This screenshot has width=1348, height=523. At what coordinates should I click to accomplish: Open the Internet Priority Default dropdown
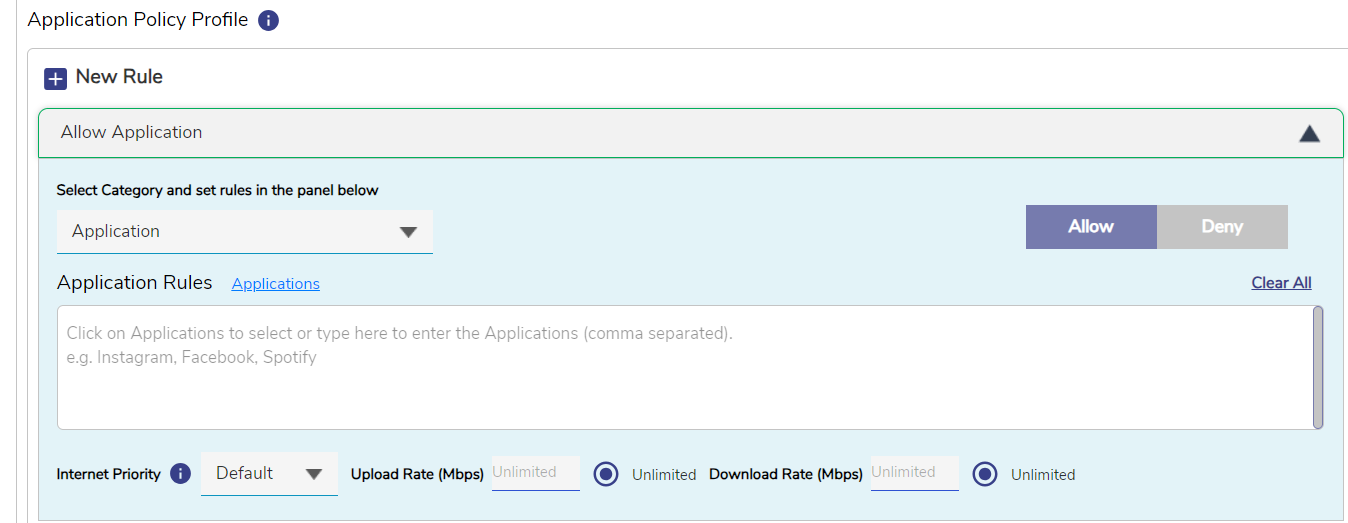click(269, 474)
